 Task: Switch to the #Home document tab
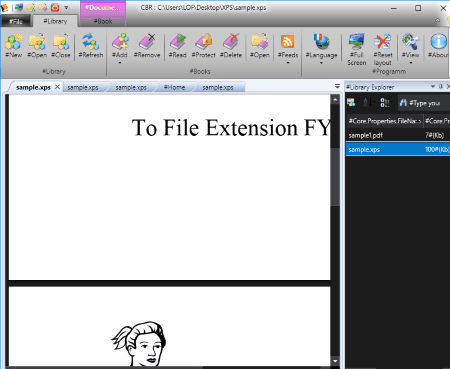(x=174, y=87)
